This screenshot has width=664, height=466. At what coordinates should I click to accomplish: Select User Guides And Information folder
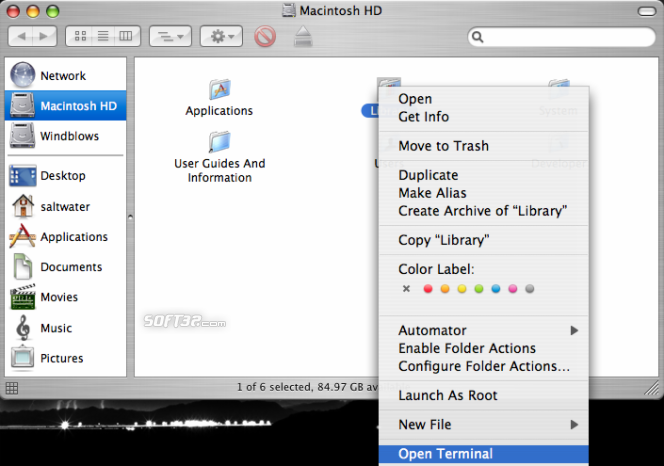coord(219,141)
